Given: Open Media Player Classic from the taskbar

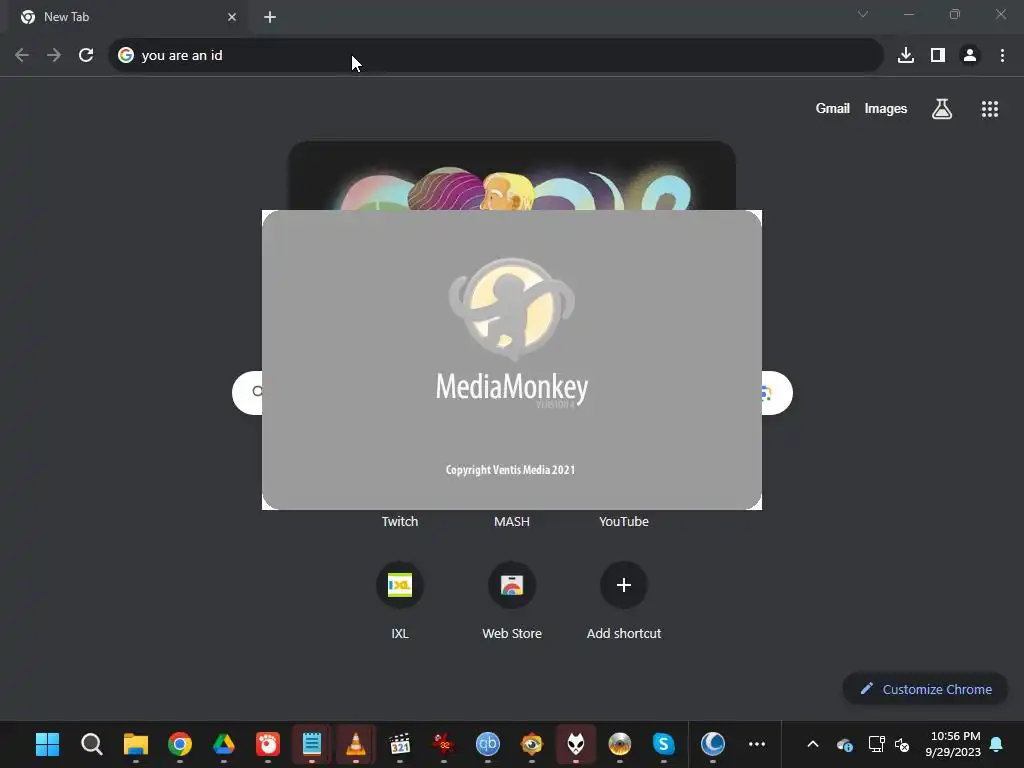Looking at the screenshot, I should tap(400, 744).
